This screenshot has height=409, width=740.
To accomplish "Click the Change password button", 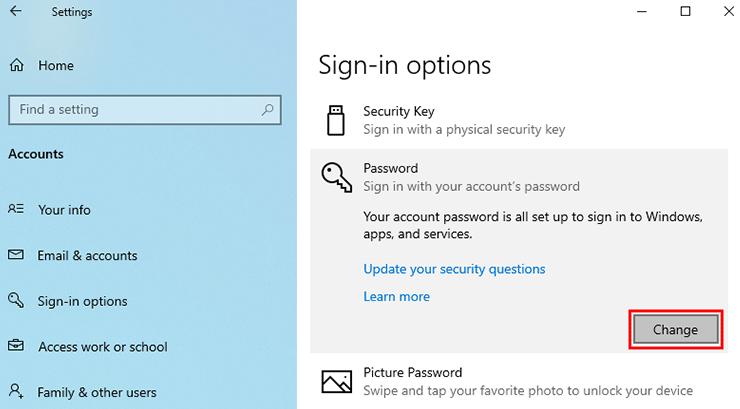I will tap(675, 330).
